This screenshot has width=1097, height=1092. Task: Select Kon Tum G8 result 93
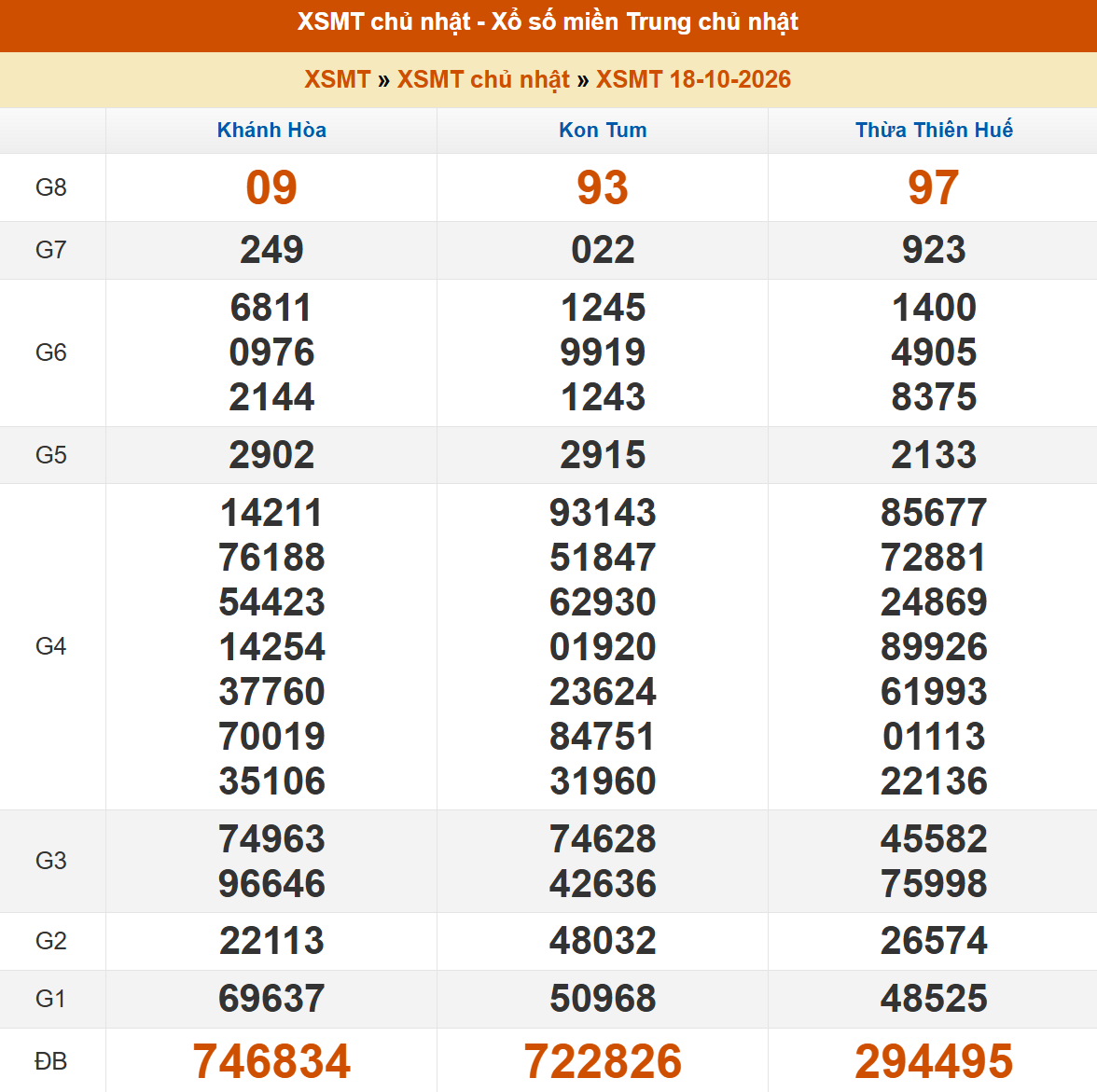pos(603,187)
